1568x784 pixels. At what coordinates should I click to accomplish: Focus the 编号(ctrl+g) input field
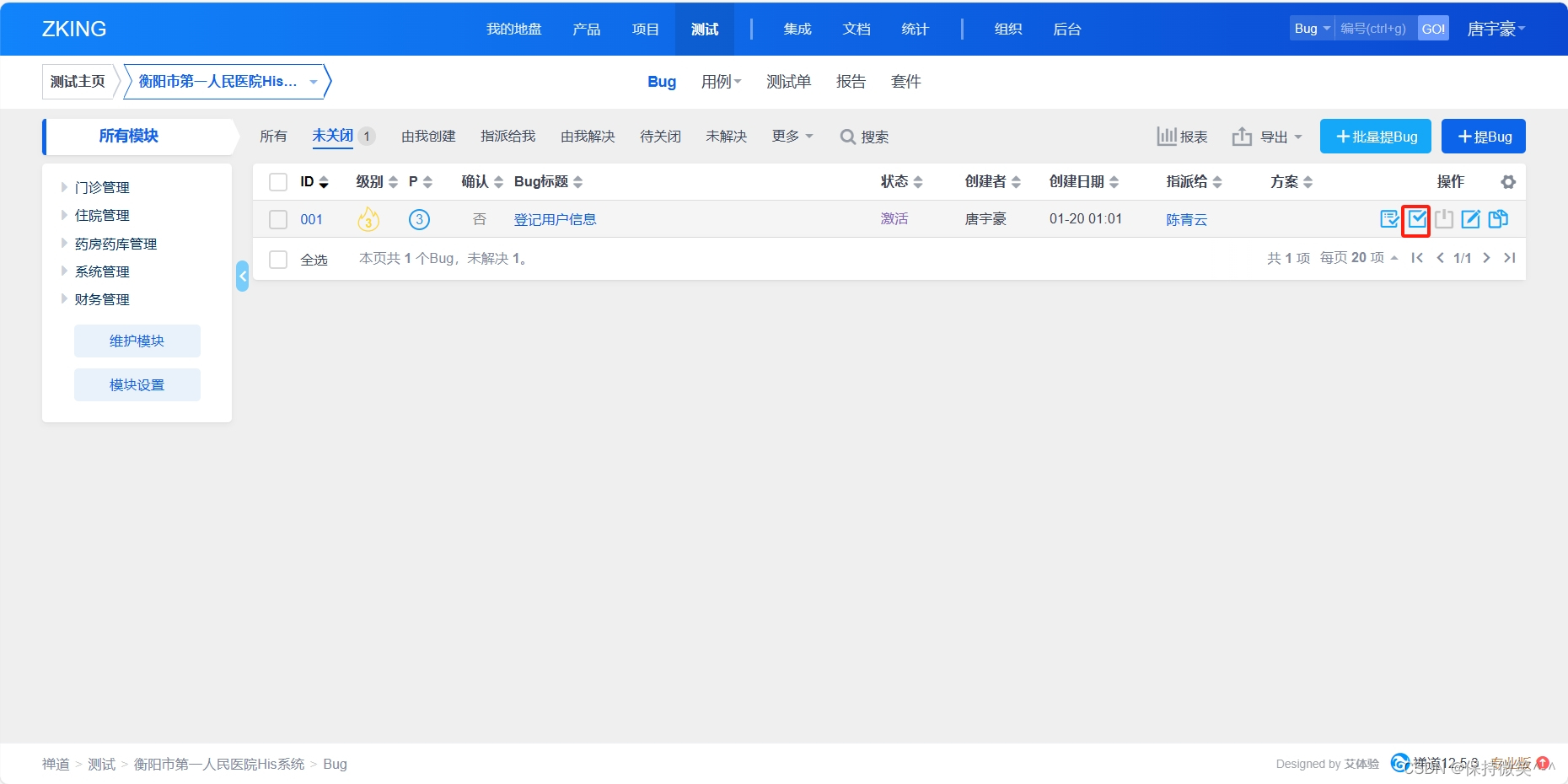1376,29
